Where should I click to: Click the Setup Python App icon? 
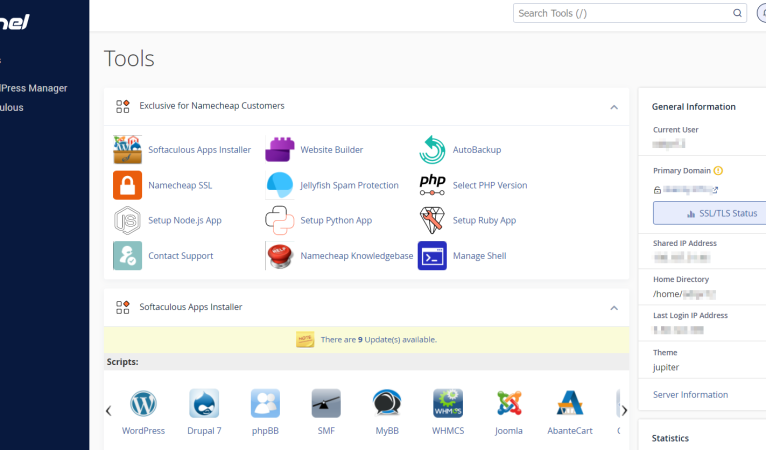click(x=279, y=220)
